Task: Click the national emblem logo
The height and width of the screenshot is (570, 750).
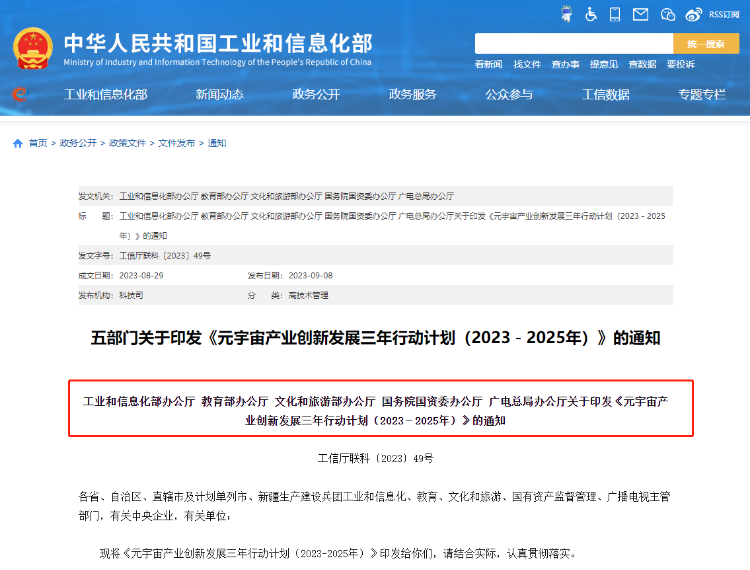Action: [33, 48]
